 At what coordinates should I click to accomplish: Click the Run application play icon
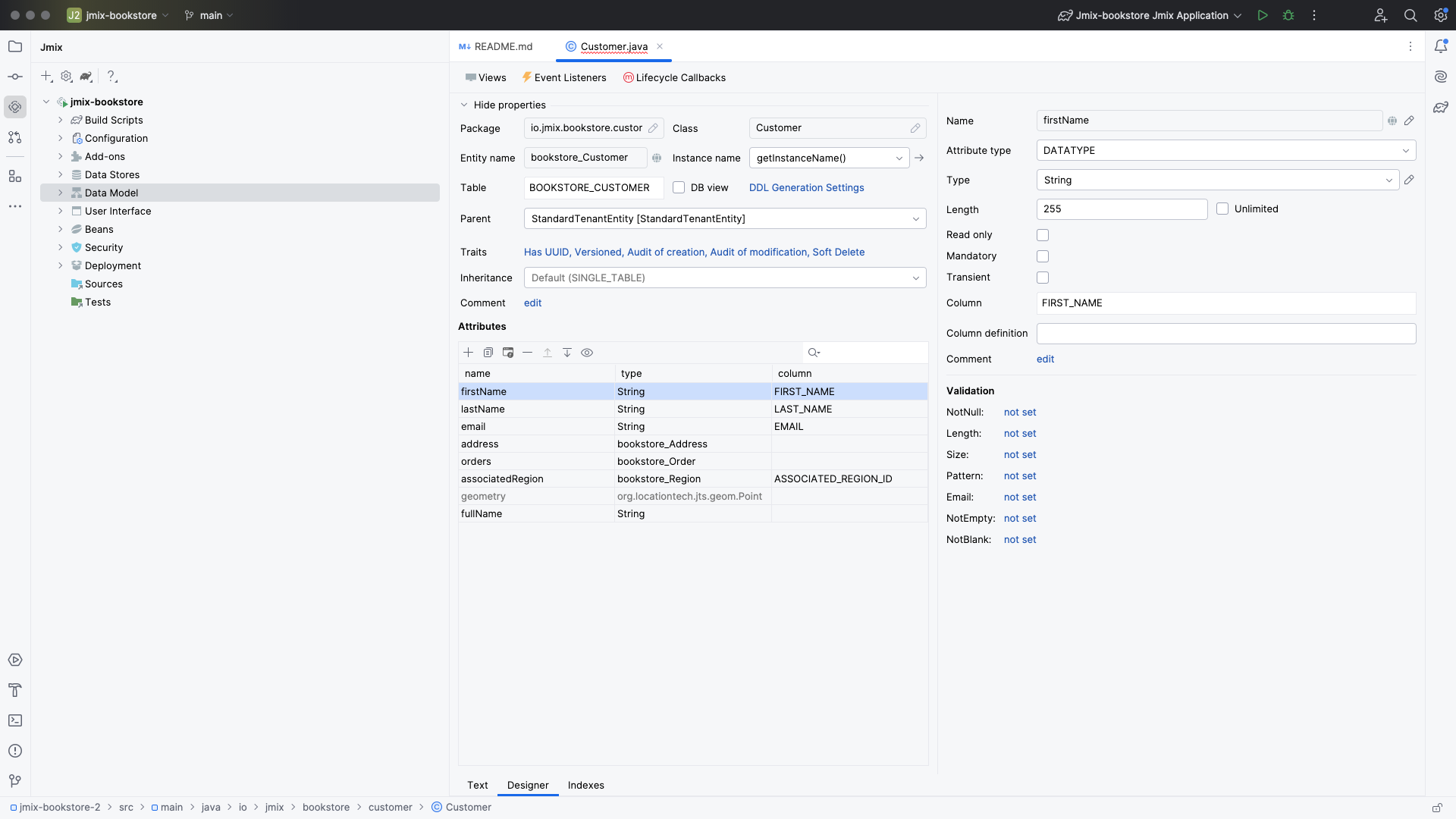coord(1263,15)
